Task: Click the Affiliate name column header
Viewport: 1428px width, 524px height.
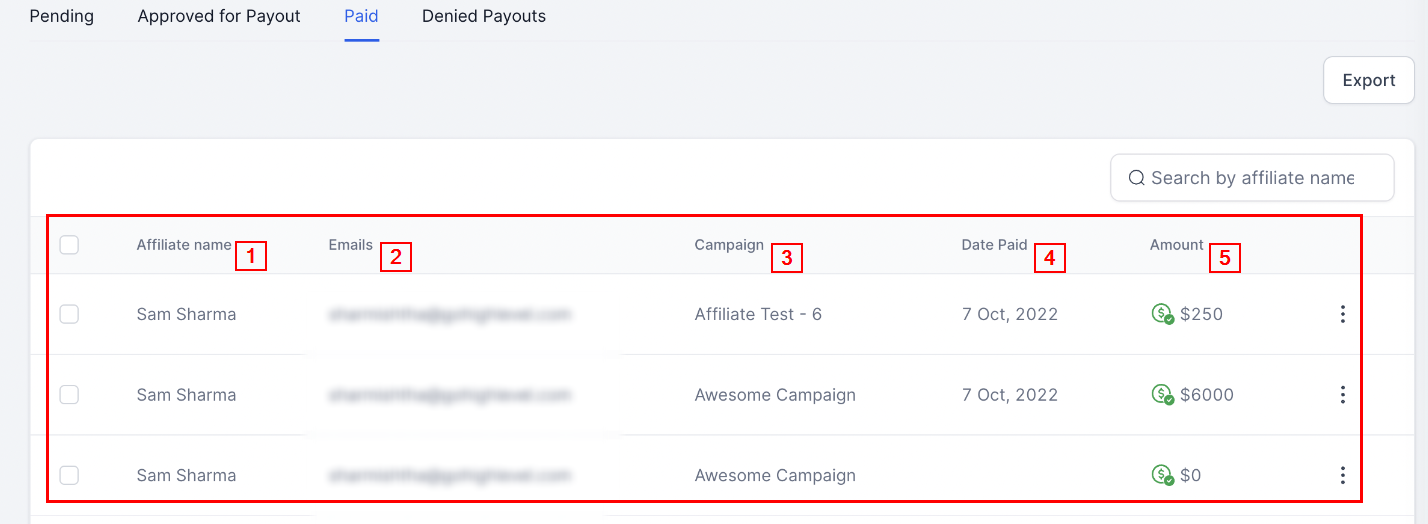Action: click(184, 245)
